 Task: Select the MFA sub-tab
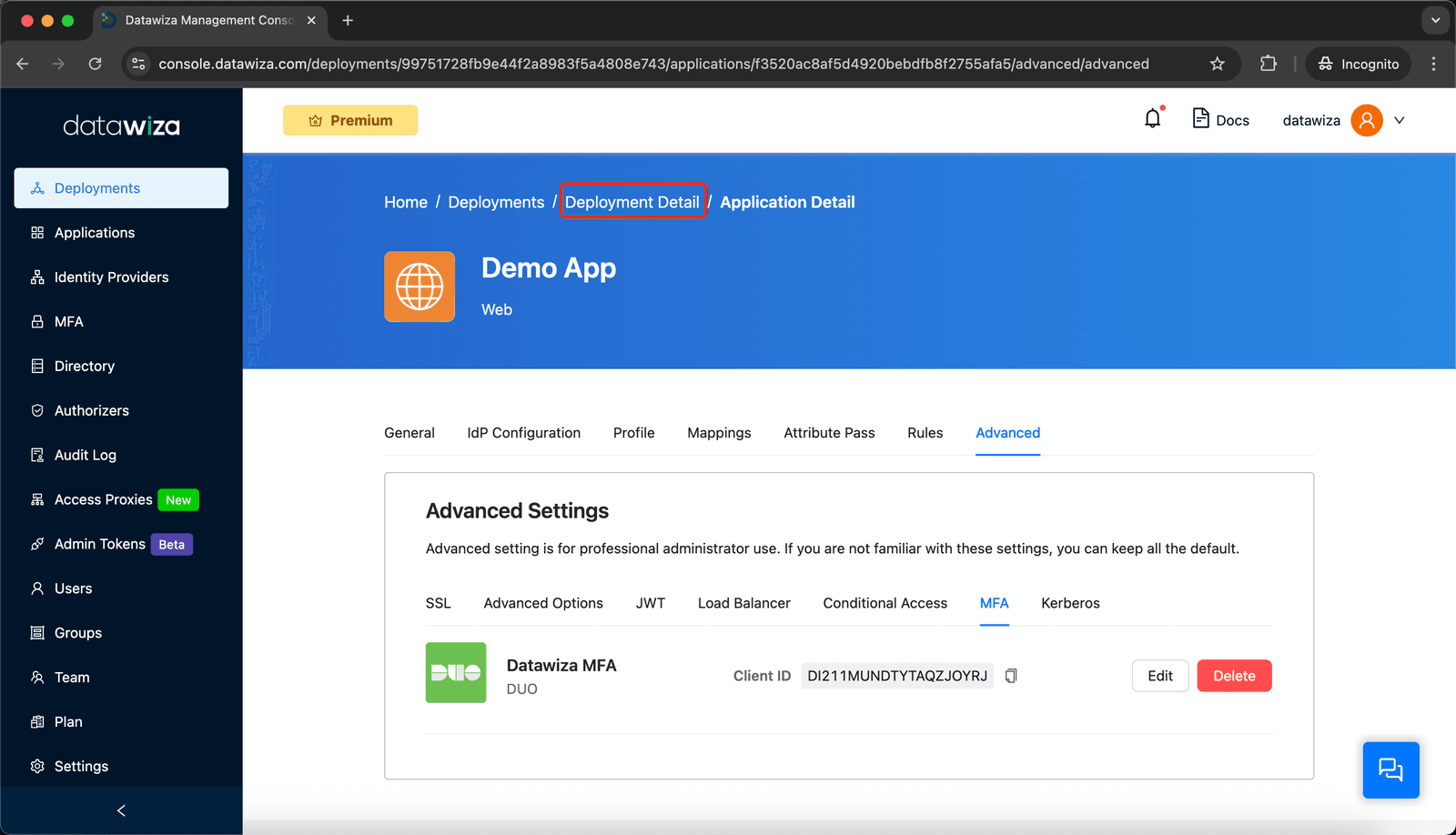(995, 603)
